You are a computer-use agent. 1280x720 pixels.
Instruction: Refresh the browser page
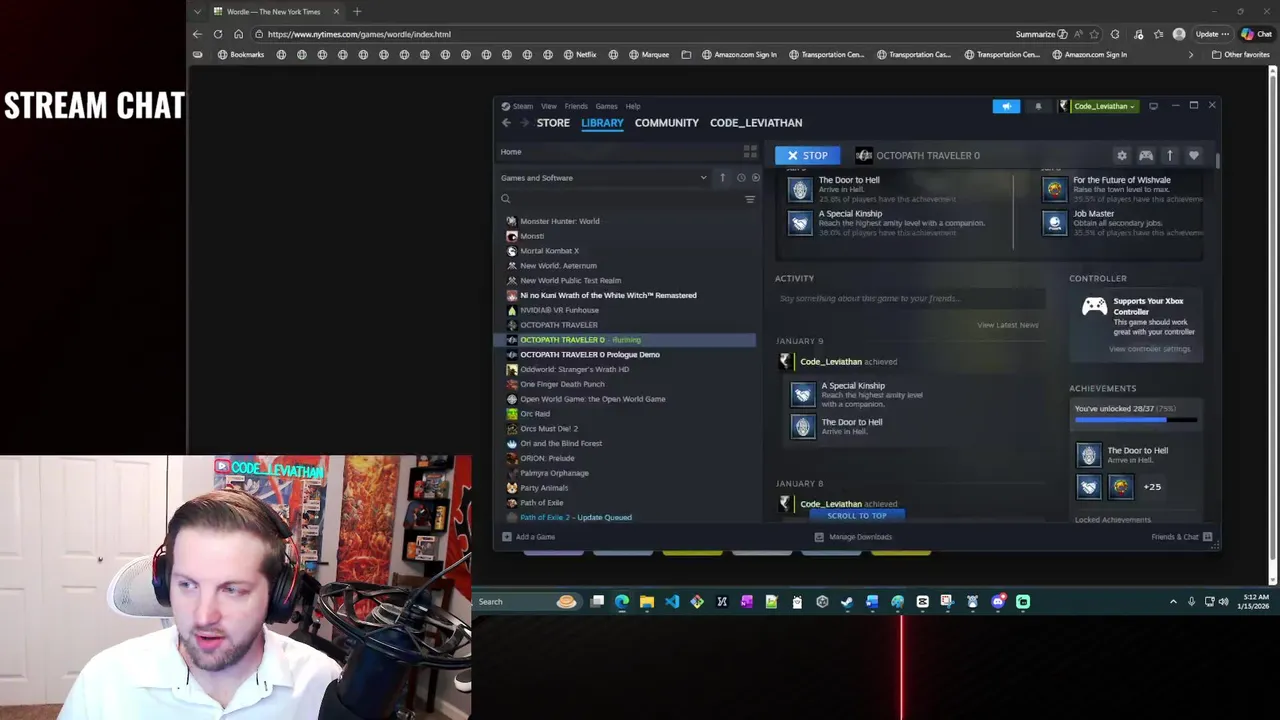pyautogui.click(x=217, y=34)
